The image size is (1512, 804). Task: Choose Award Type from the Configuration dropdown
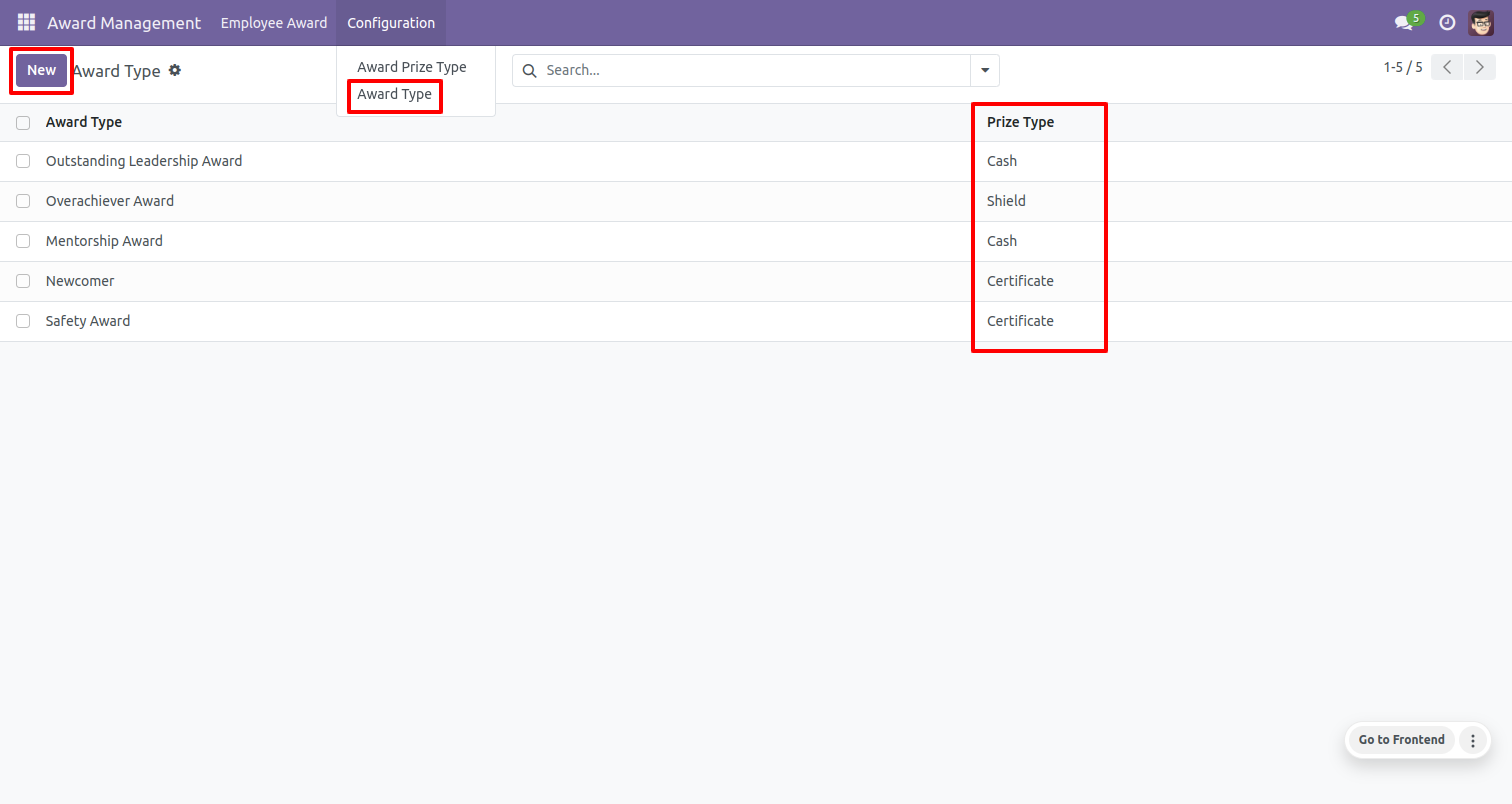395,94
